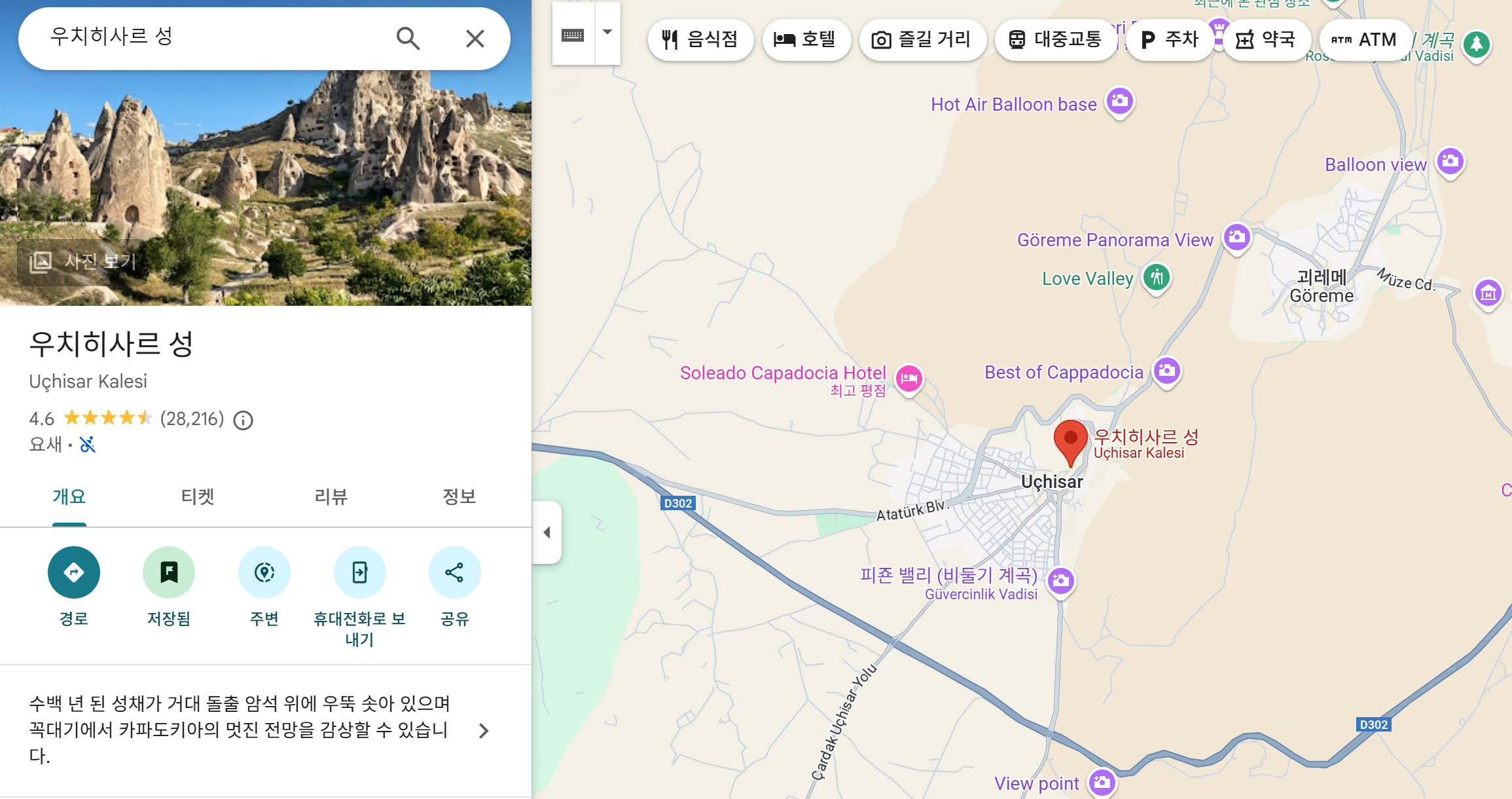Click the 주변 nearby icon
Screen dimensions: 1512x799
coord(264,572)
